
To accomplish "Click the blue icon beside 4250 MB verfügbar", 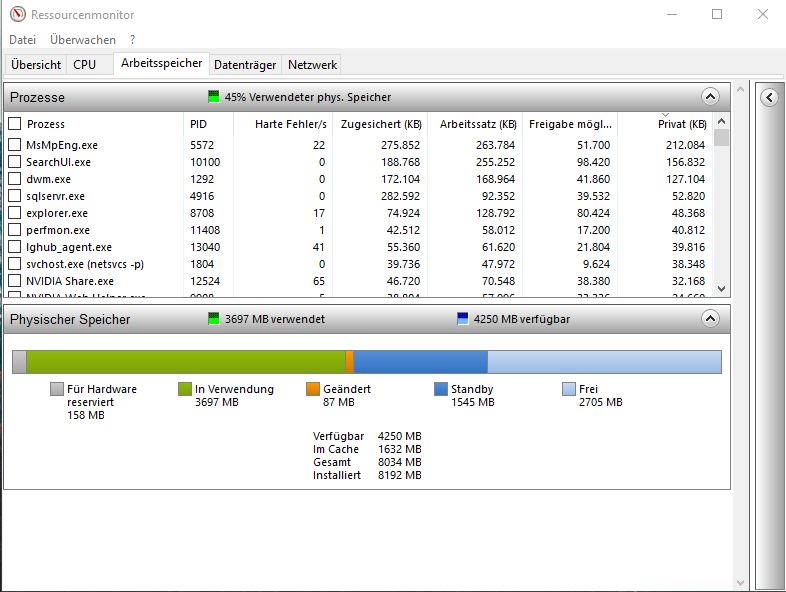I will click(x=463, y=318).
